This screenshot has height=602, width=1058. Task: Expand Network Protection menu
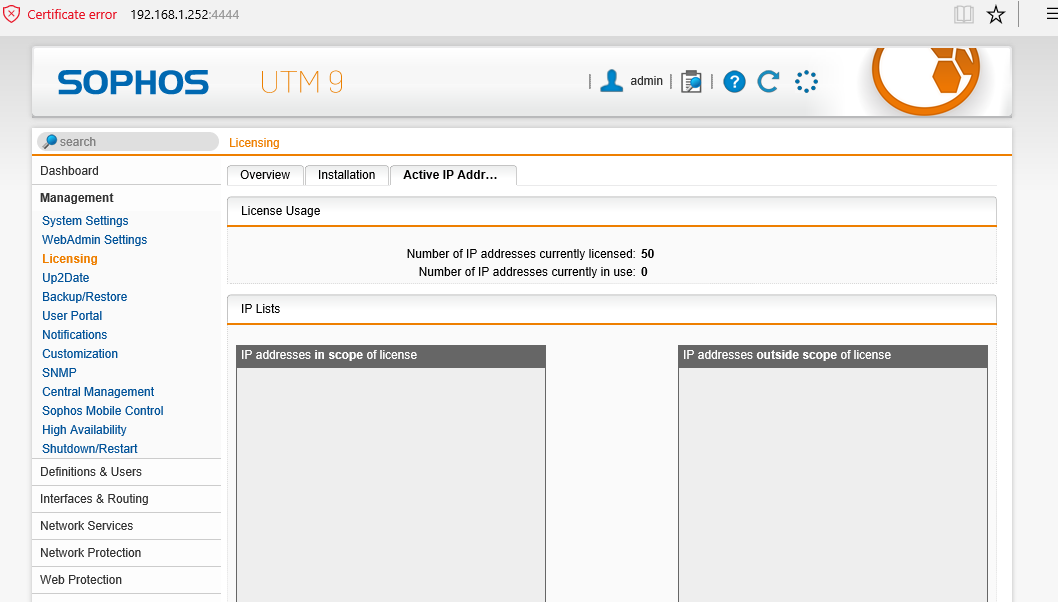pos(126,553)
